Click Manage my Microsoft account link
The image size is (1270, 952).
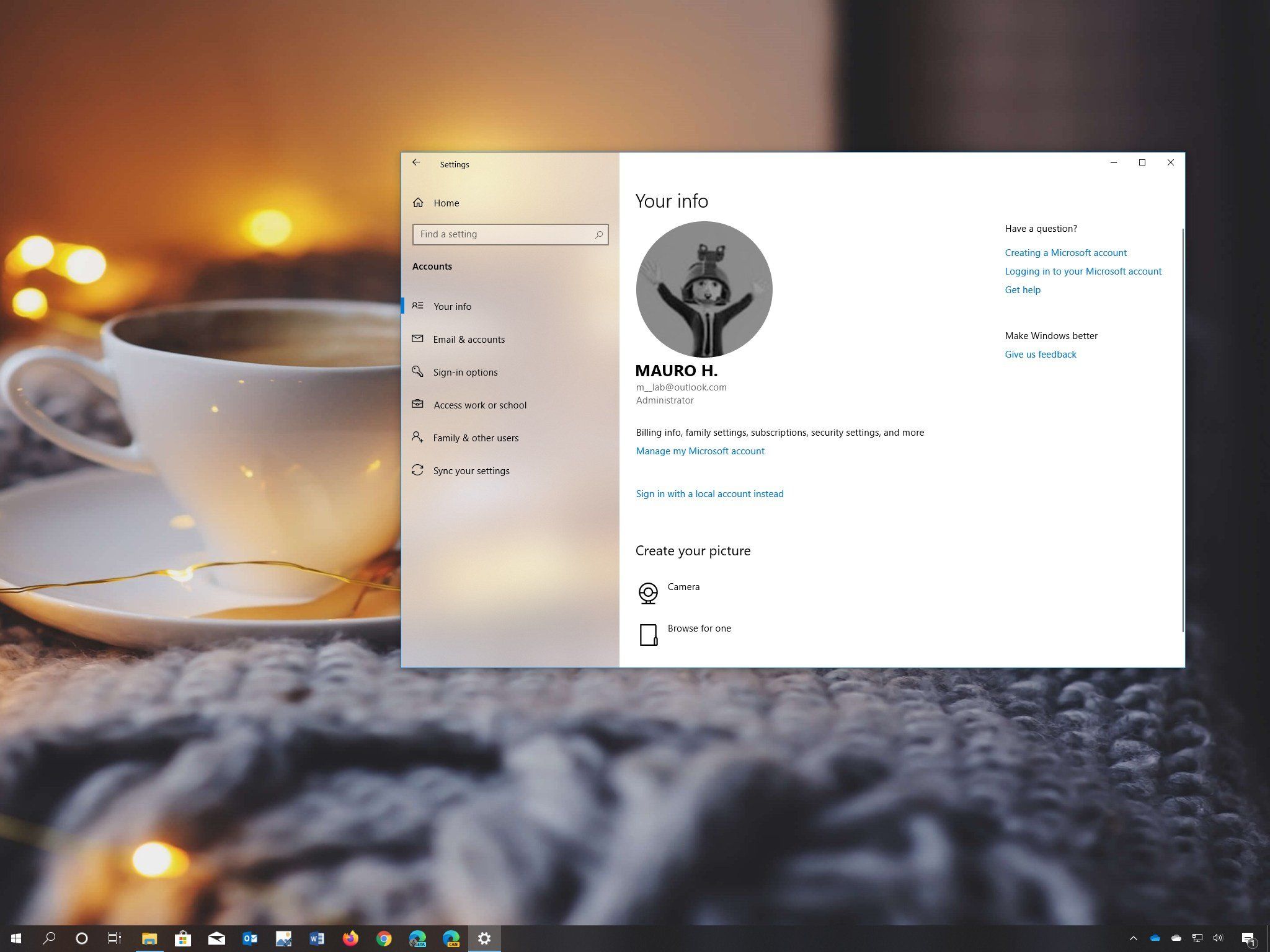(700, 451)
